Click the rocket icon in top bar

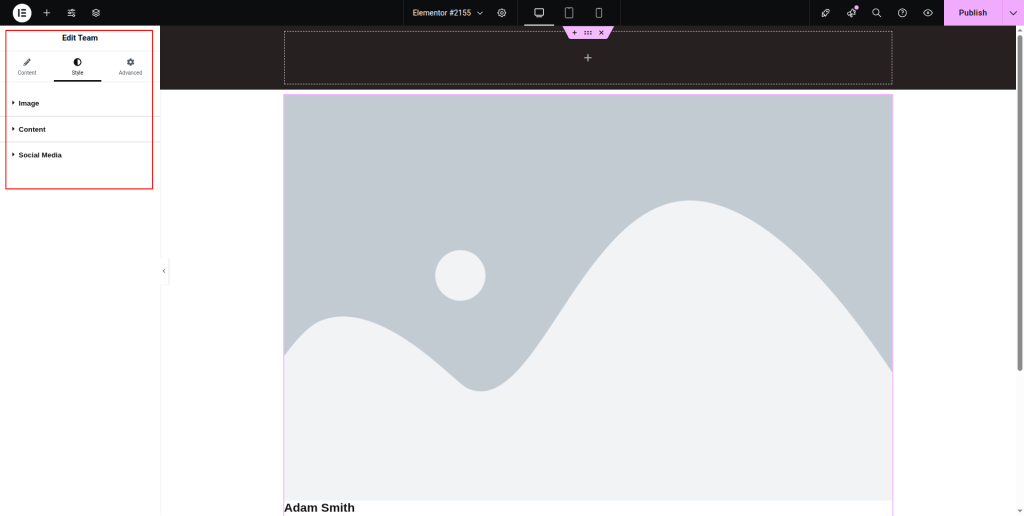click(x=825, y=12)
